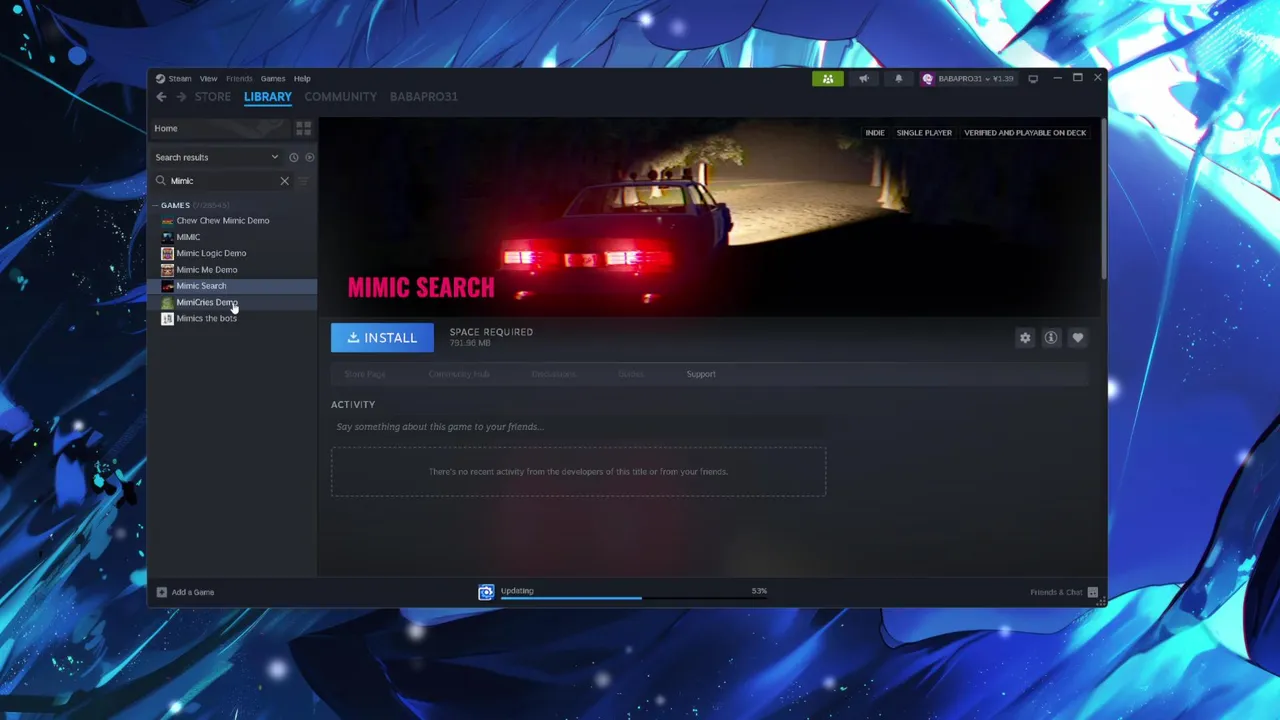
Task: Open the Steam menu in the title bar
Action: pos(180,78)
